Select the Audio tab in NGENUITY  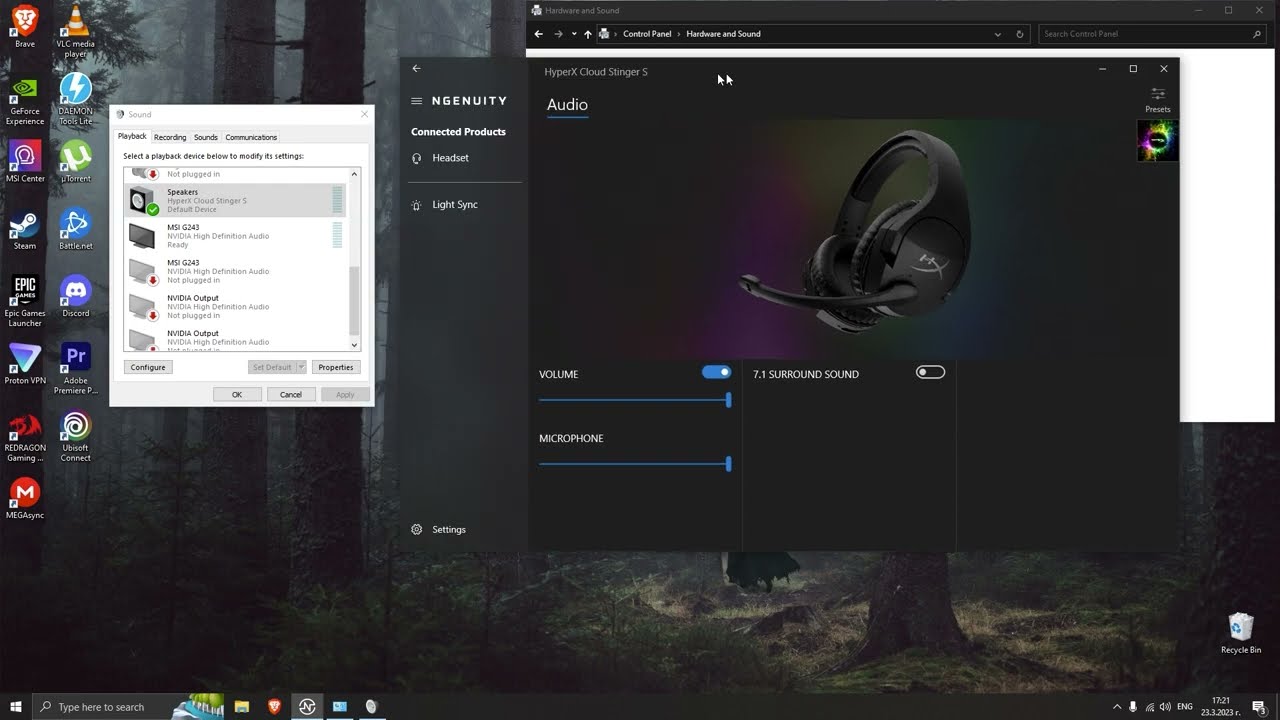(x=567, y=105)
